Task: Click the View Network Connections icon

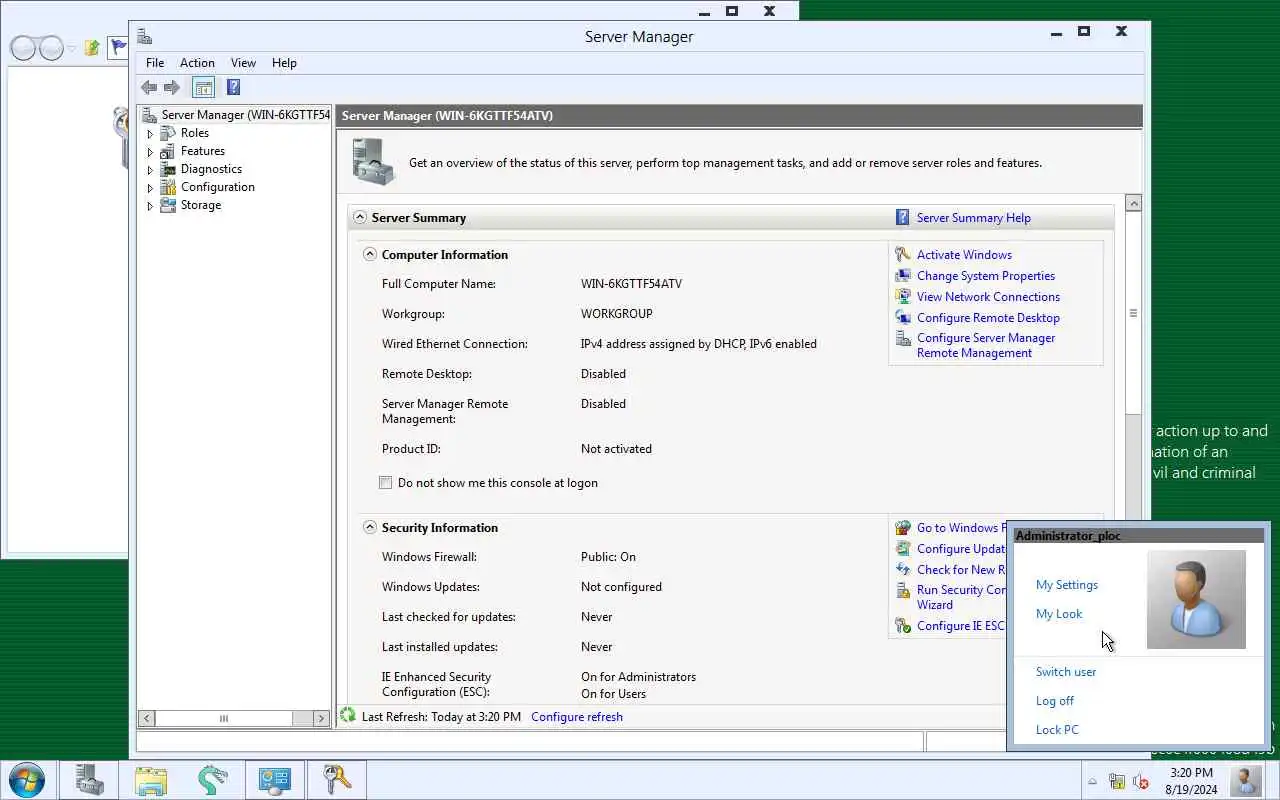Action: [x=903, y=297]
